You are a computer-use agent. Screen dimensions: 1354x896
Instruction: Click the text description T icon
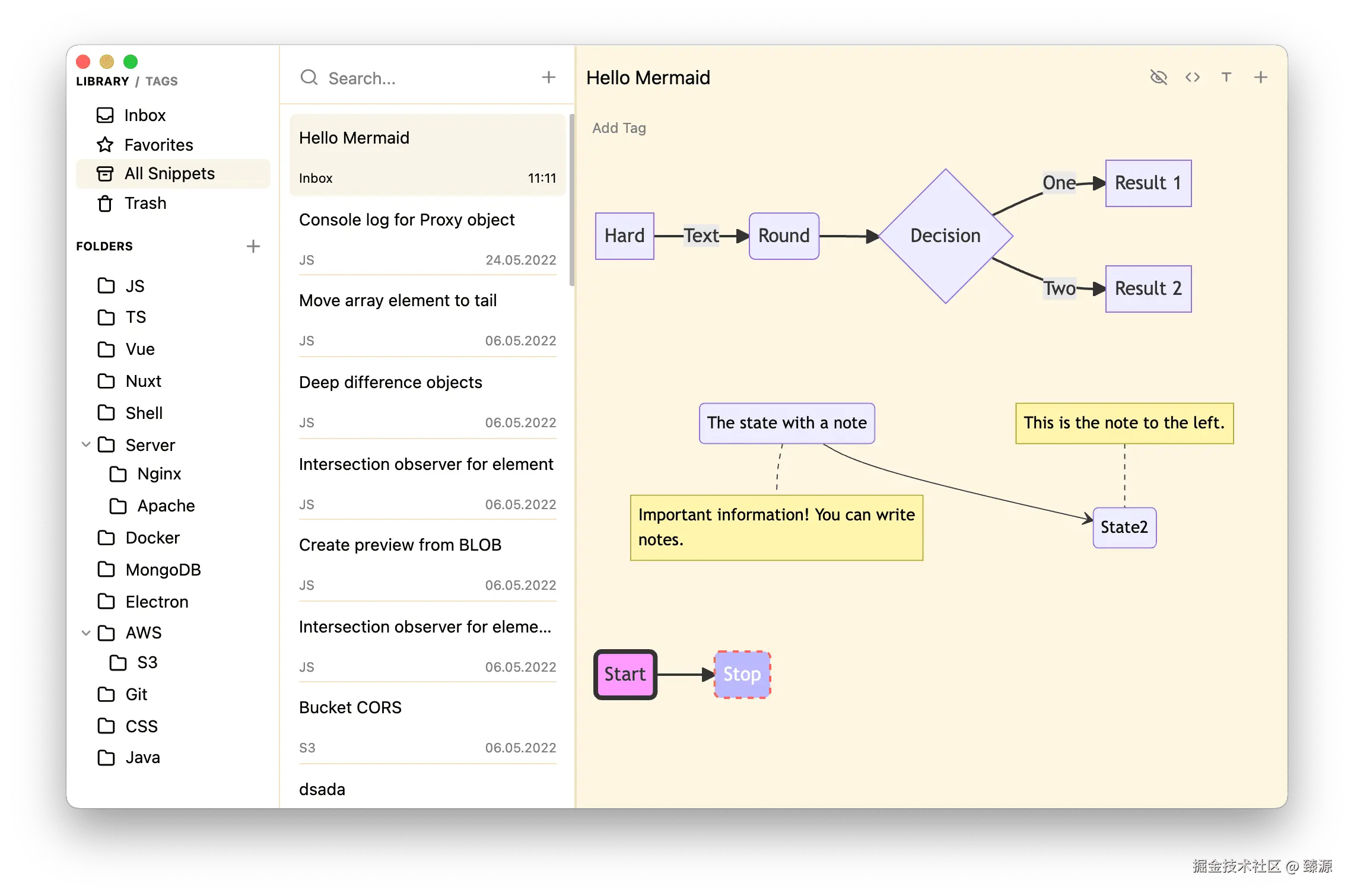(x=1226, y=77)
